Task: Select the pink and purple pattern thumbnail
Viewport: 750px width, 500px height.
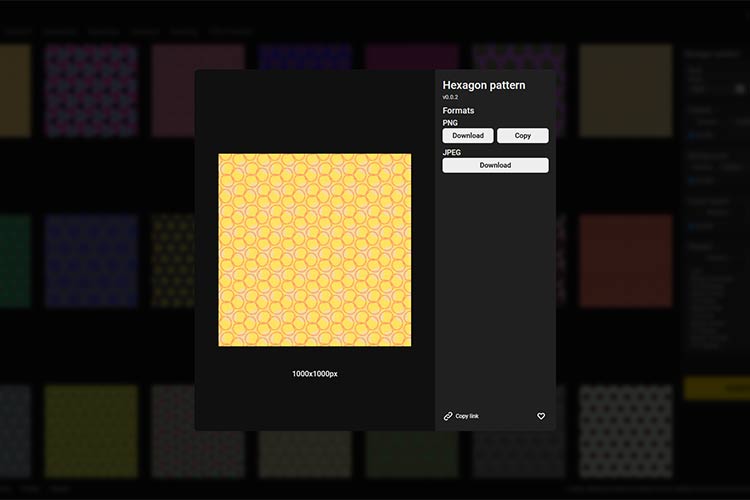Action: tap(91, 90)
